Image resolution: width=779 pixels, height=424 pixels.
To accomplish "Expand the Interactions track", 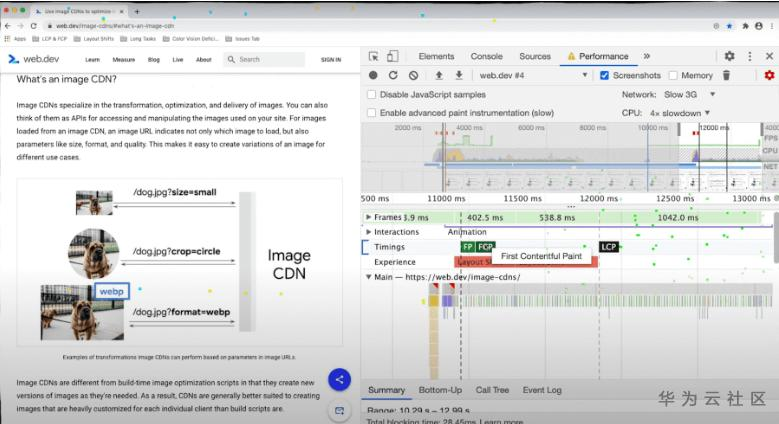I will pos(368,232).
